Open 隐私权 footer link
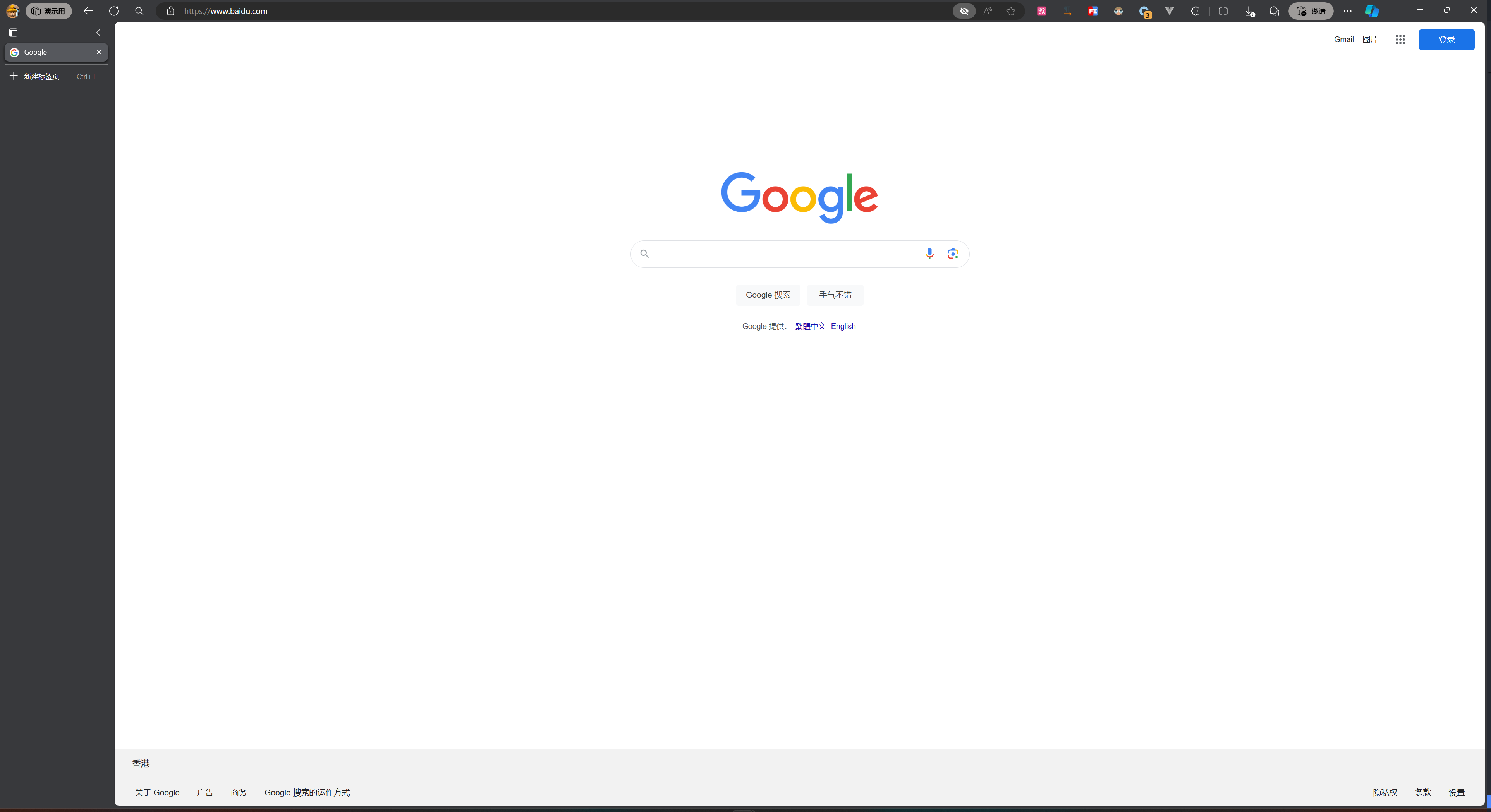This screenshot has height=812, width=1491. 1385,792
